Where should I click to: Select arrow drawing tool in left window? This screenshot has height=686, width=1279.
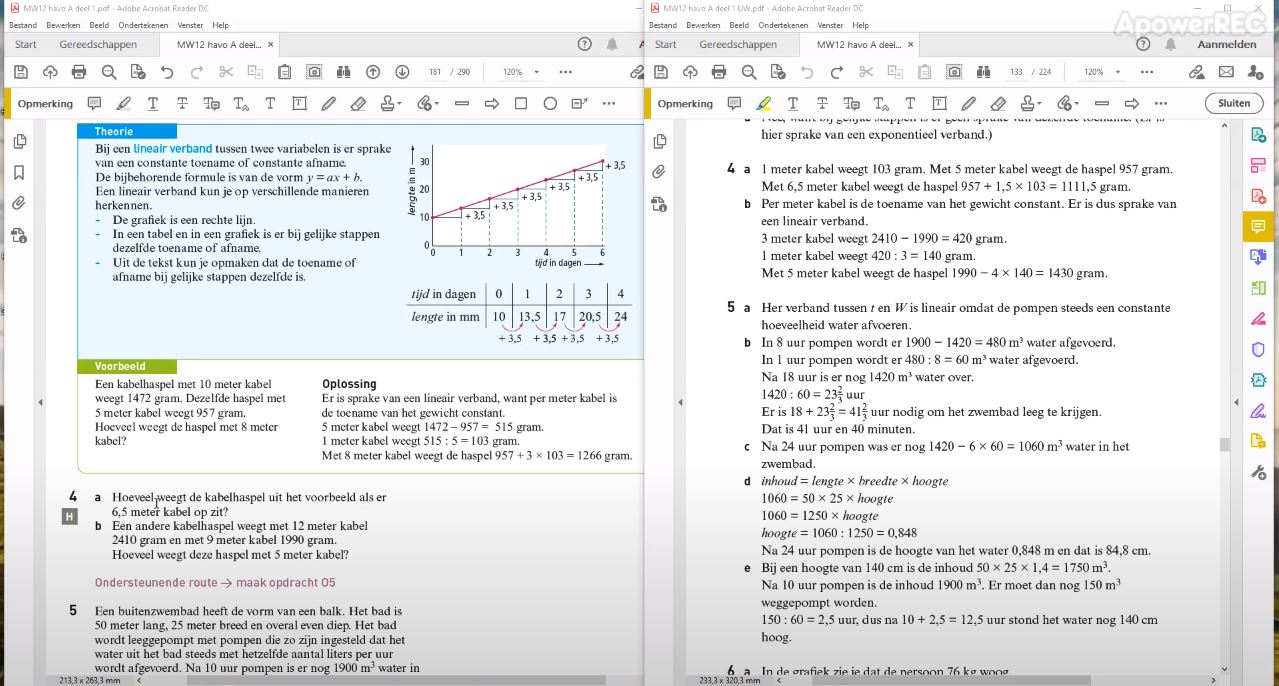pos(492,103)
